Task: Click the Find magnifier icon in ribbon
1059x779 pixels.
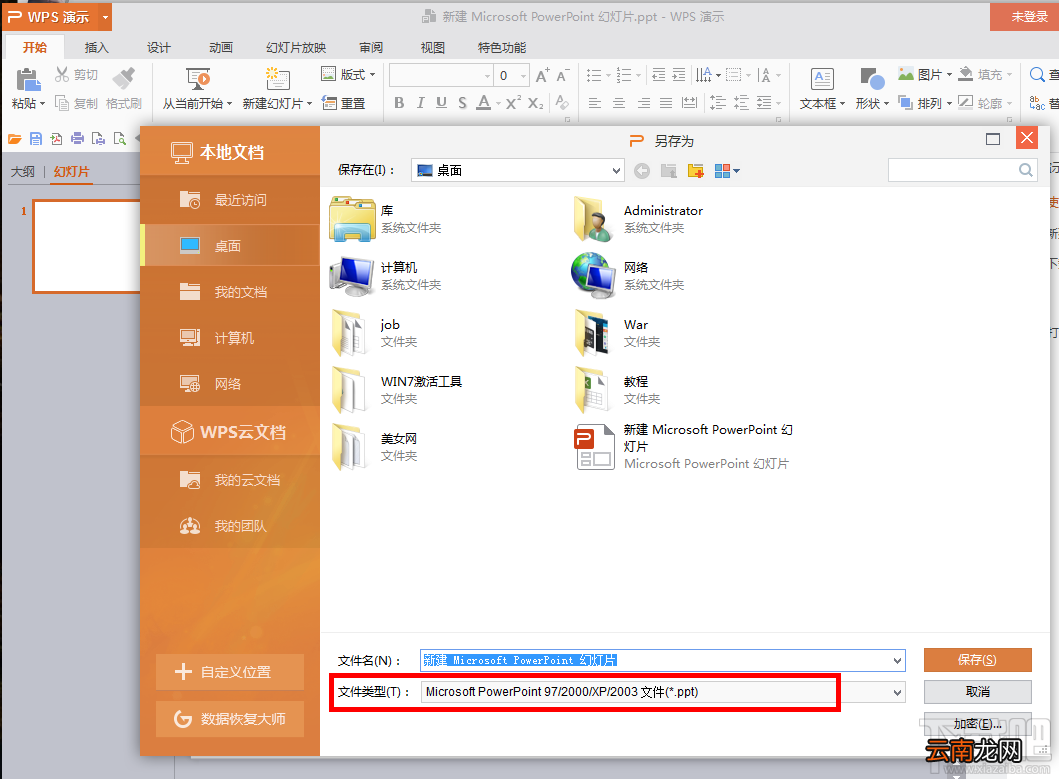Action: (1037, 74)
